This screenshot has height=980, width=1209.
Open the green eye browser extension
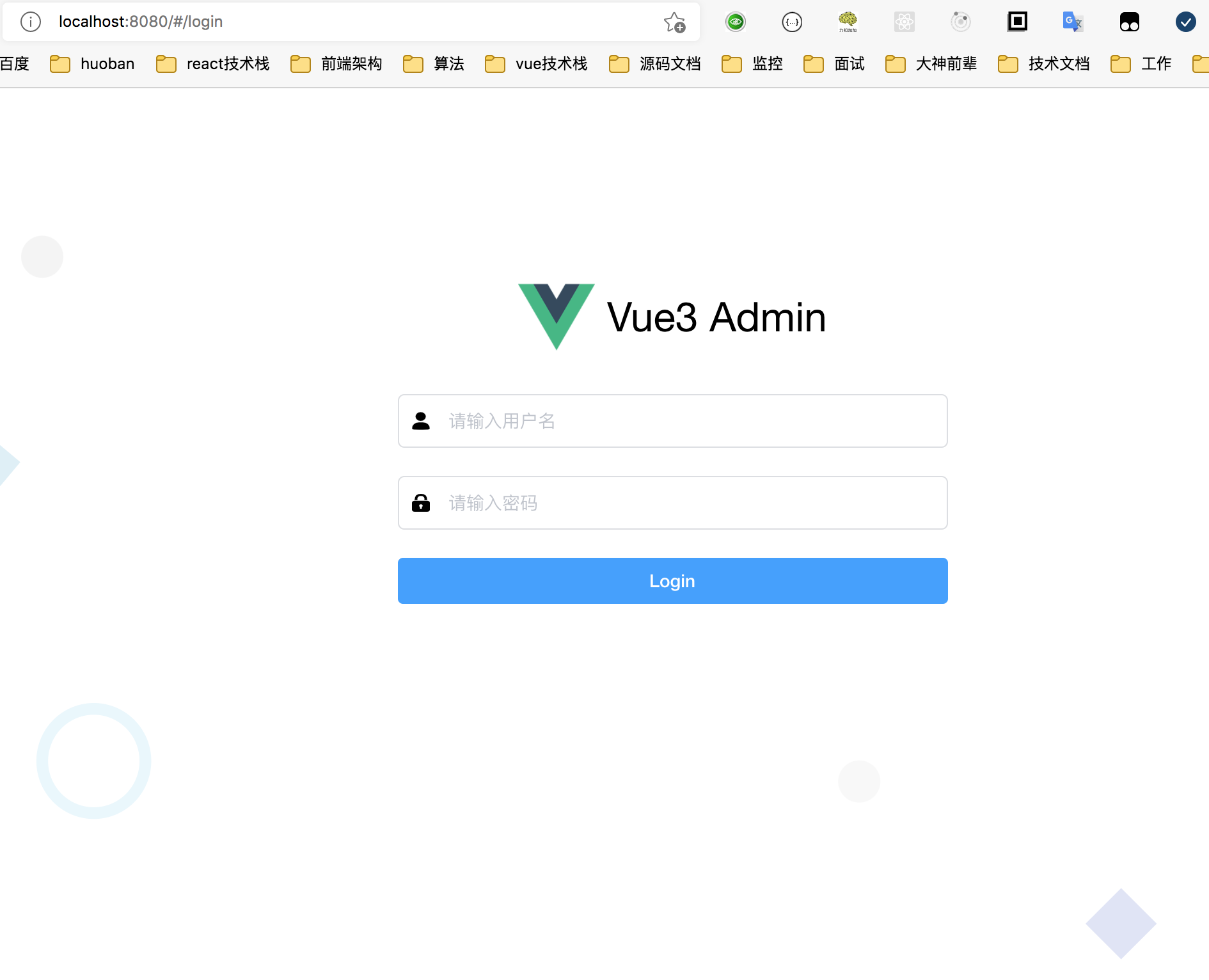tap(736, 22)
